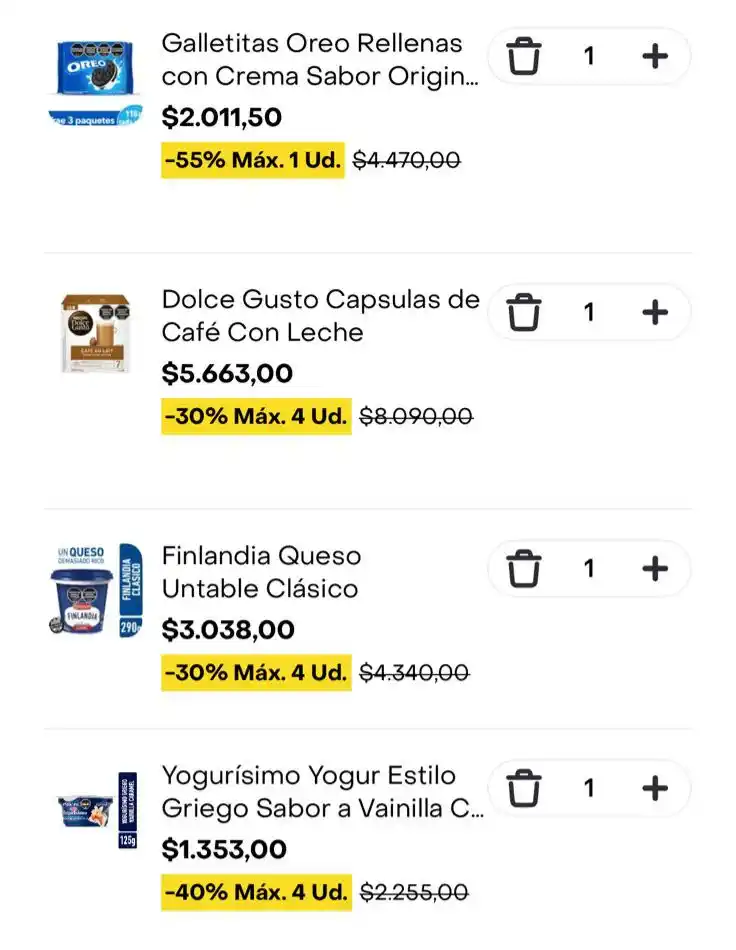
Task: Delete Yogurísimo yogur from cart
Action: click(523, 789)
